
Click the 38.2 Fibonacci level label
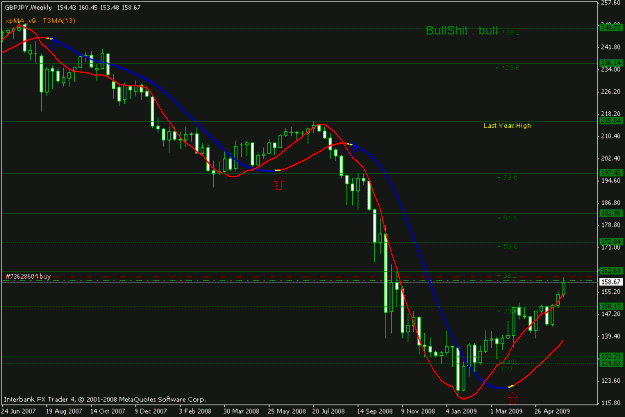coord(507,275)
